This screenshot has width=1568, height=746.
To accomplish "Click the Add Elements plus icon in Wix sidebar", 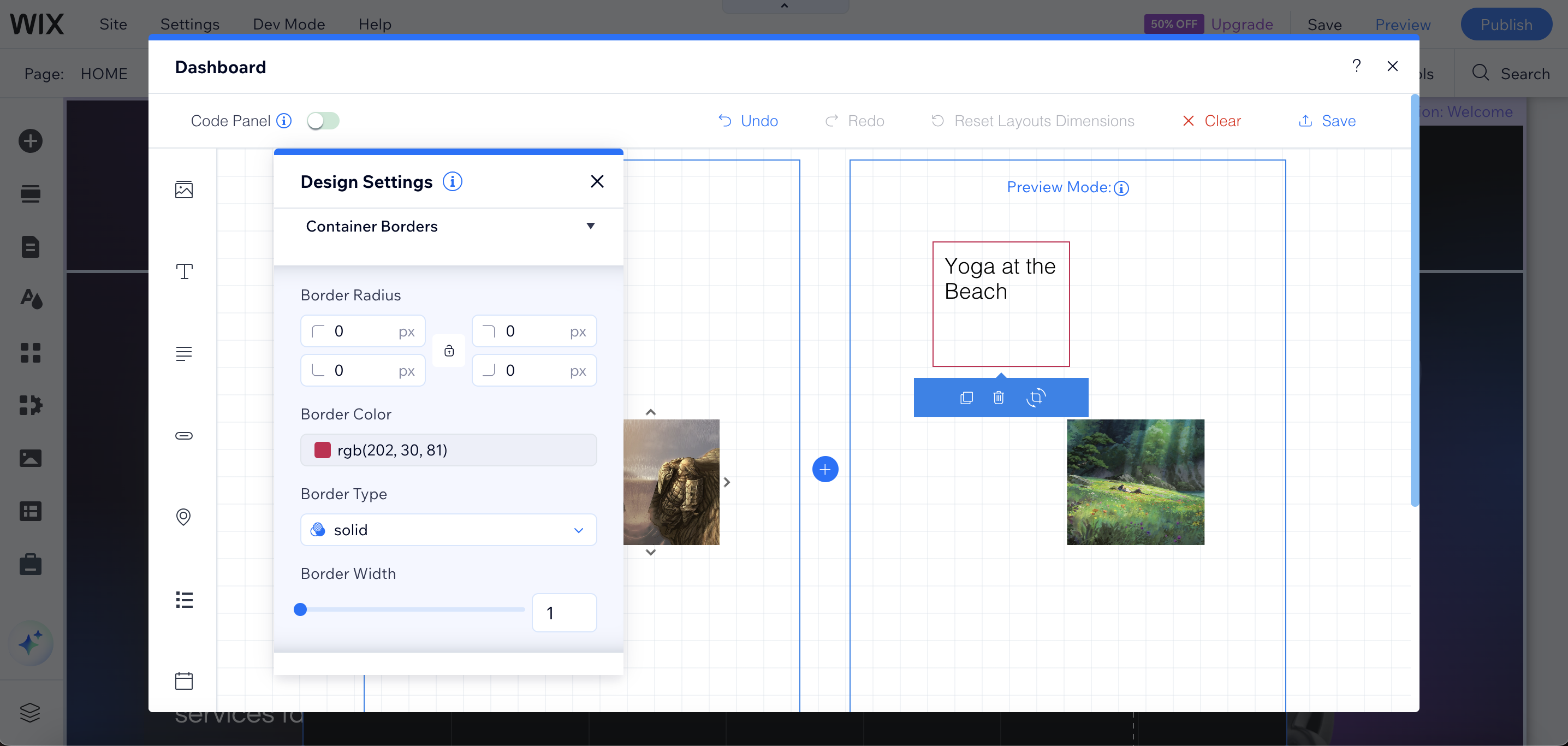I will tap(31, 141).
